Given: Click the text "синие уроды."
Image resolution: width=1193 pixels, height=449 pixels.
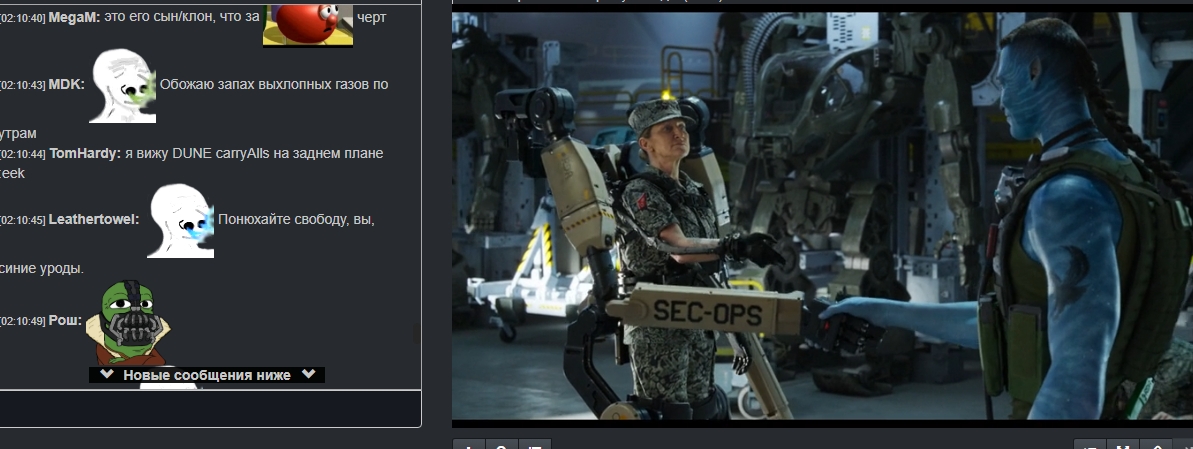Looking at the screenshot, I should (41, 269).
